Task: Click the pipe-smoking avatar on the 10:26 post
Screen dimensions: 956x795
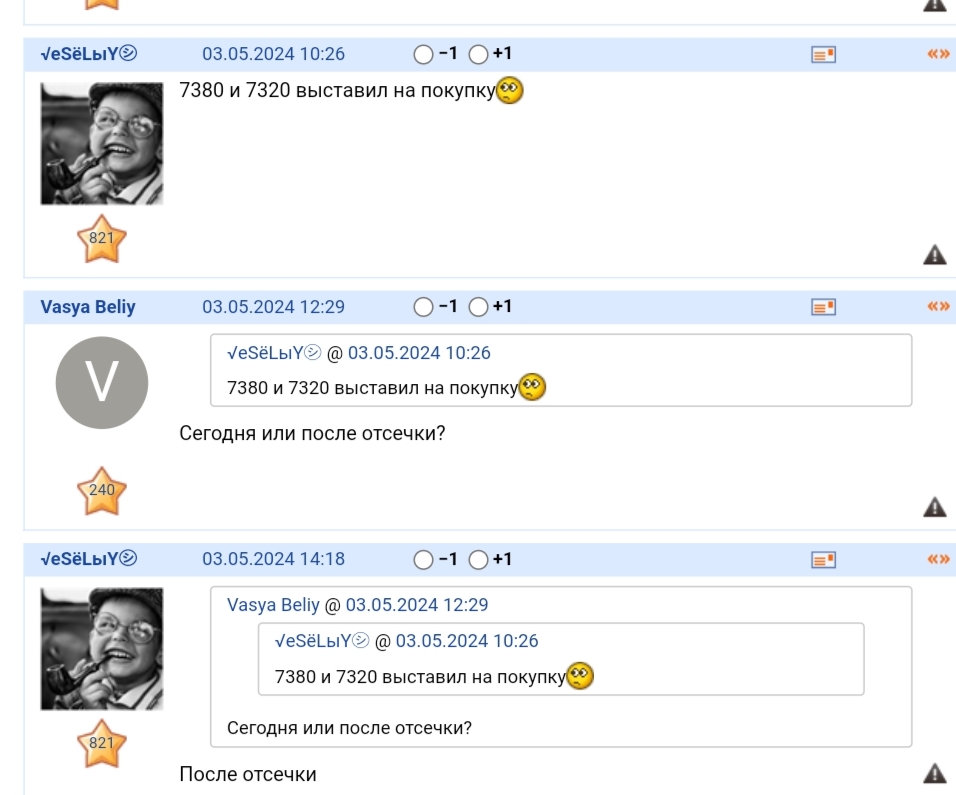Action: 102,144
